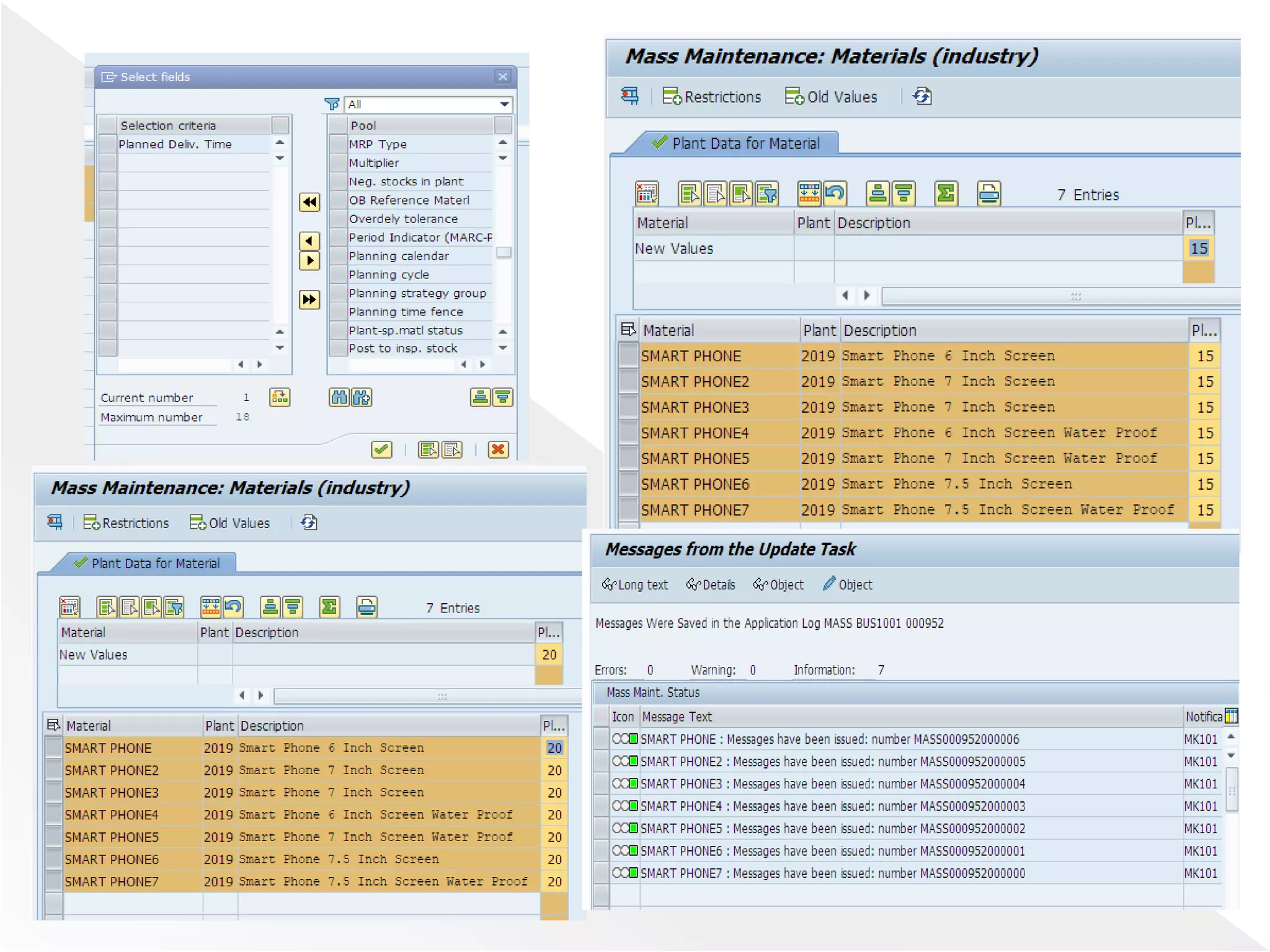
Task: Click the select-all table icon left of Material header
Action: point(628,330)
